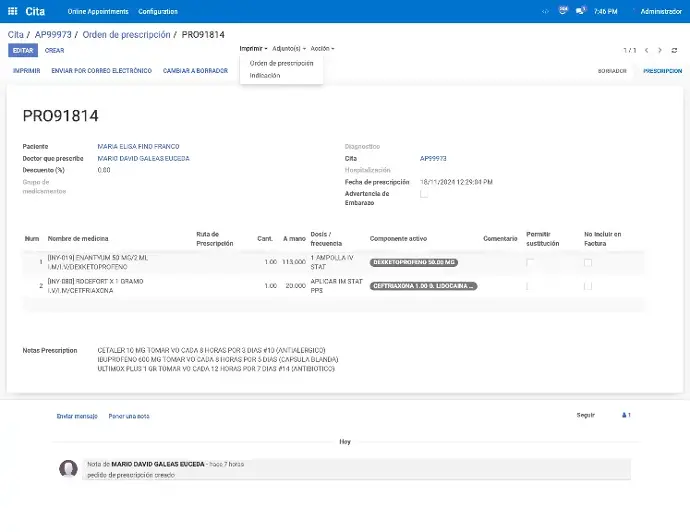Expand the Acción dropdown
Screen dimensions: 690x532
click(x=322, y=48)
